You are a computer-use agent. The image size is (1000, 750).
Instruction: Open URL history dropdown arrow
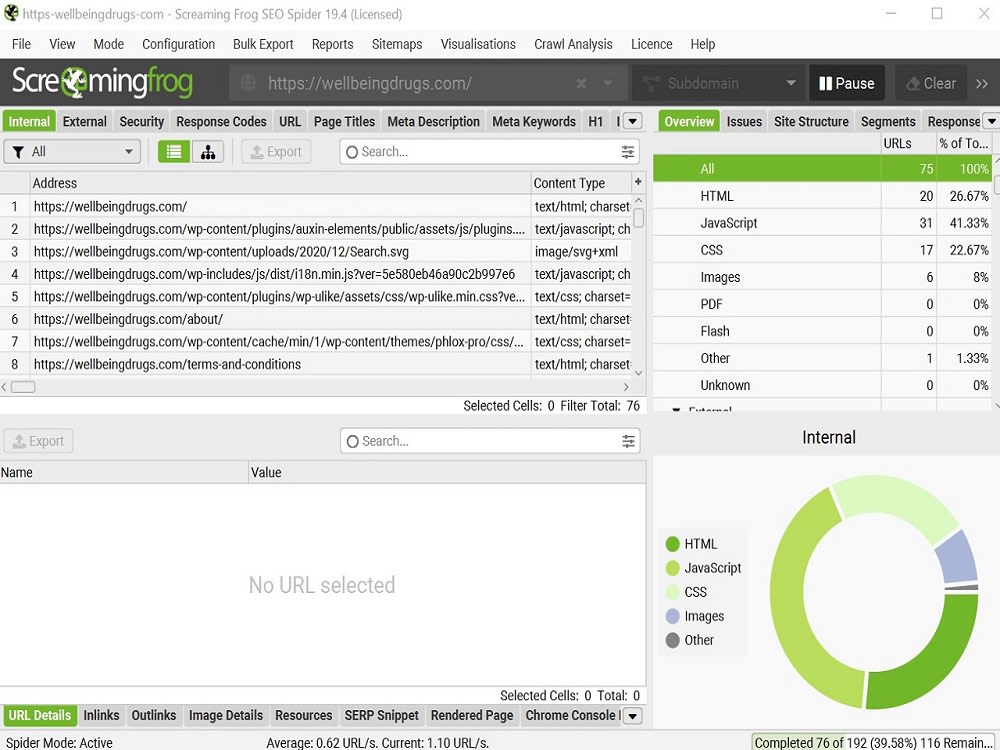[x=608, y=84]
